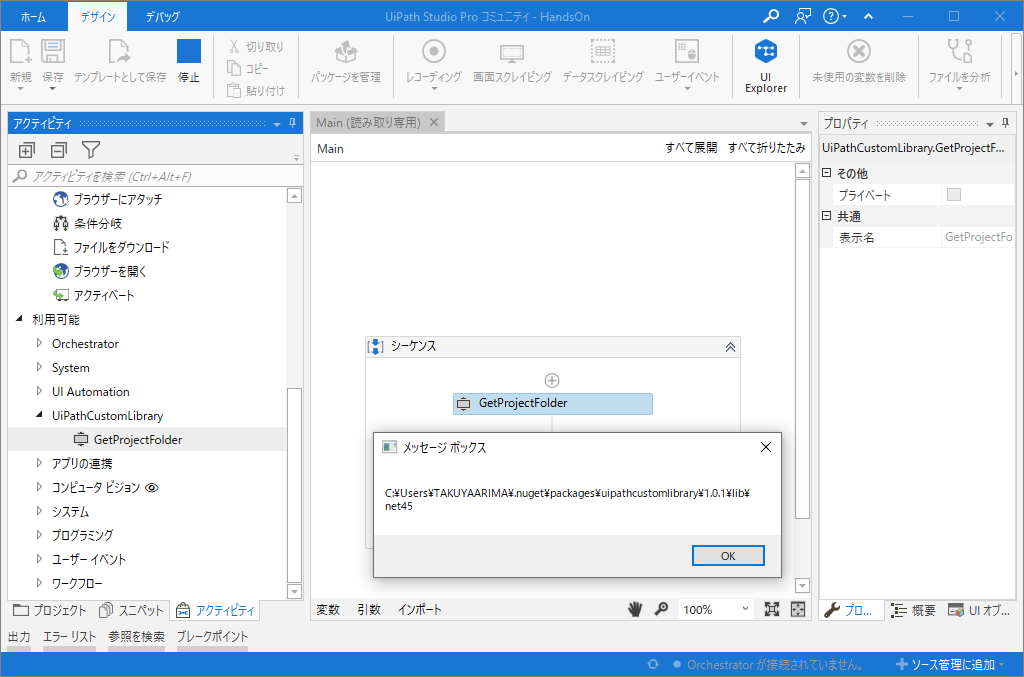Collapse the 共通 property group
Viewport: 1024px width, 677px height.
[826, 216]
